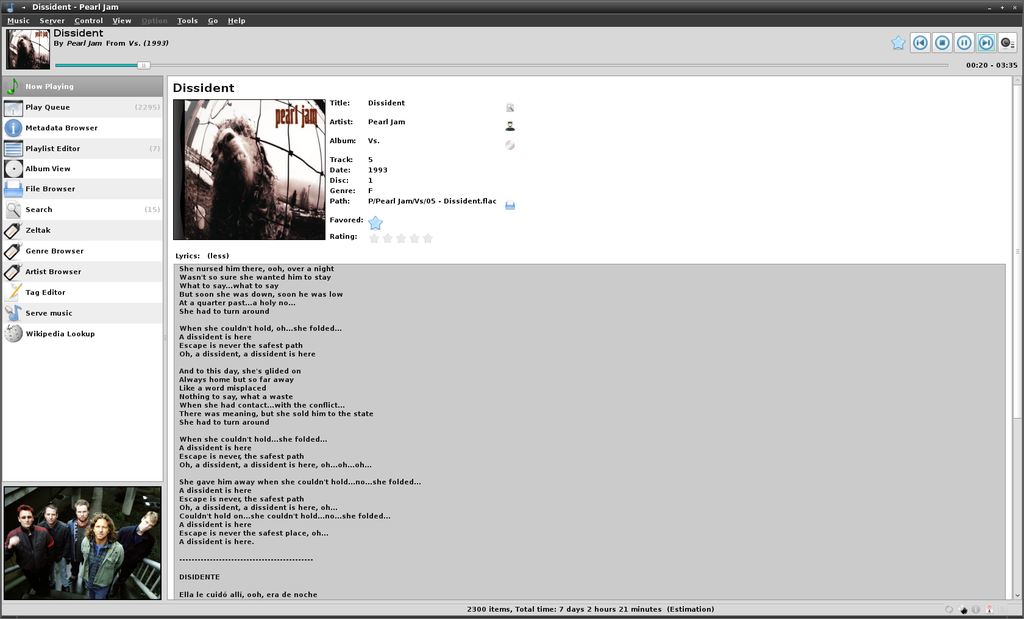Viewport: 1024px width, 619px height.
Task: Skip to the previous track
Action: (x=920, y=43)
